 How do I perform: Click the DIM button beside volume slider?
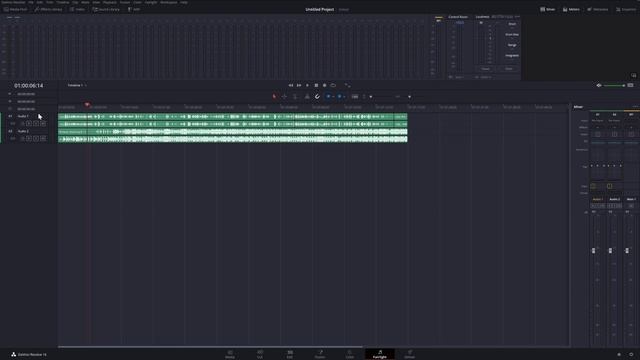click(x=631, y=85)
